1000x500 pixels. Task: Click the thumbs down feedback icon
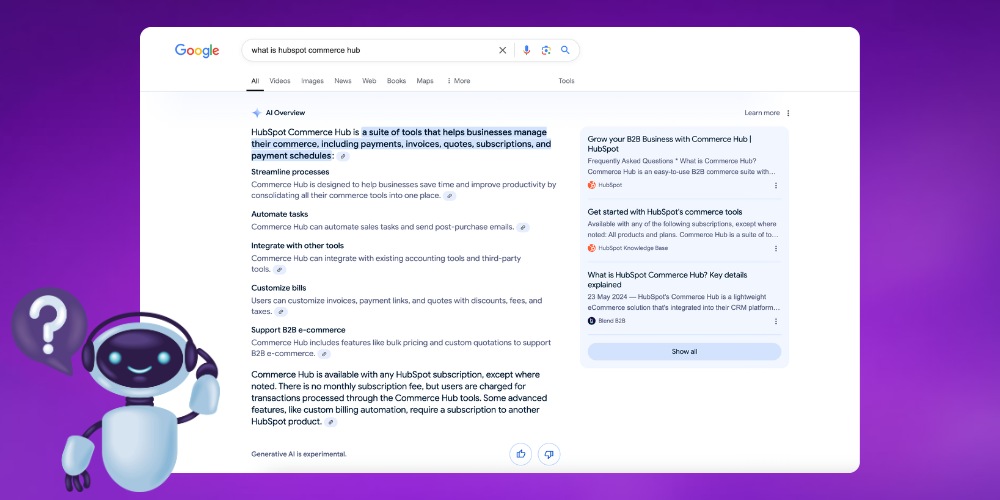pos(548,454)
